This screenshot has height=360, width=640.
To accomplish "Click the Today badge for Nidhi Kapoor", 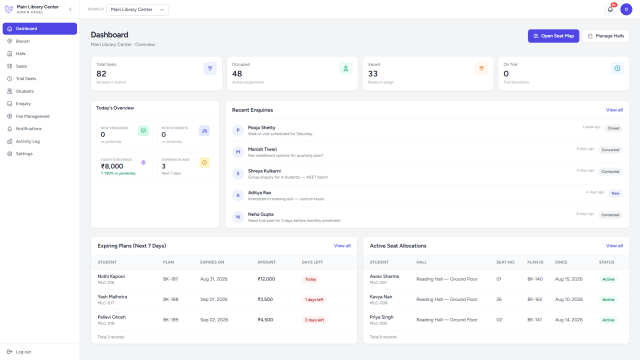I will pyautogui.click(x=311, y=279).
